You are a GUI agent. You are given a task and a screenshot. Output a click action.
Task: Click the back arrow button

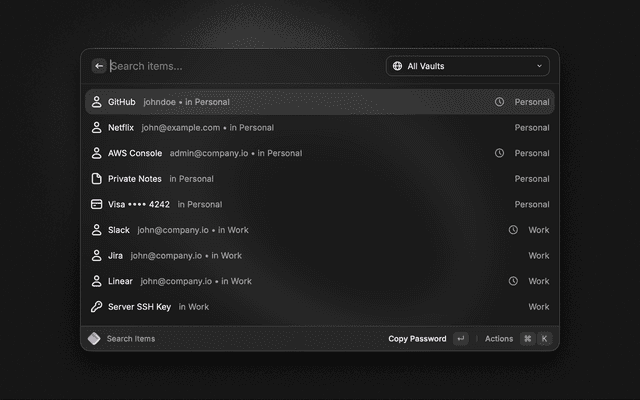(99, 66)
